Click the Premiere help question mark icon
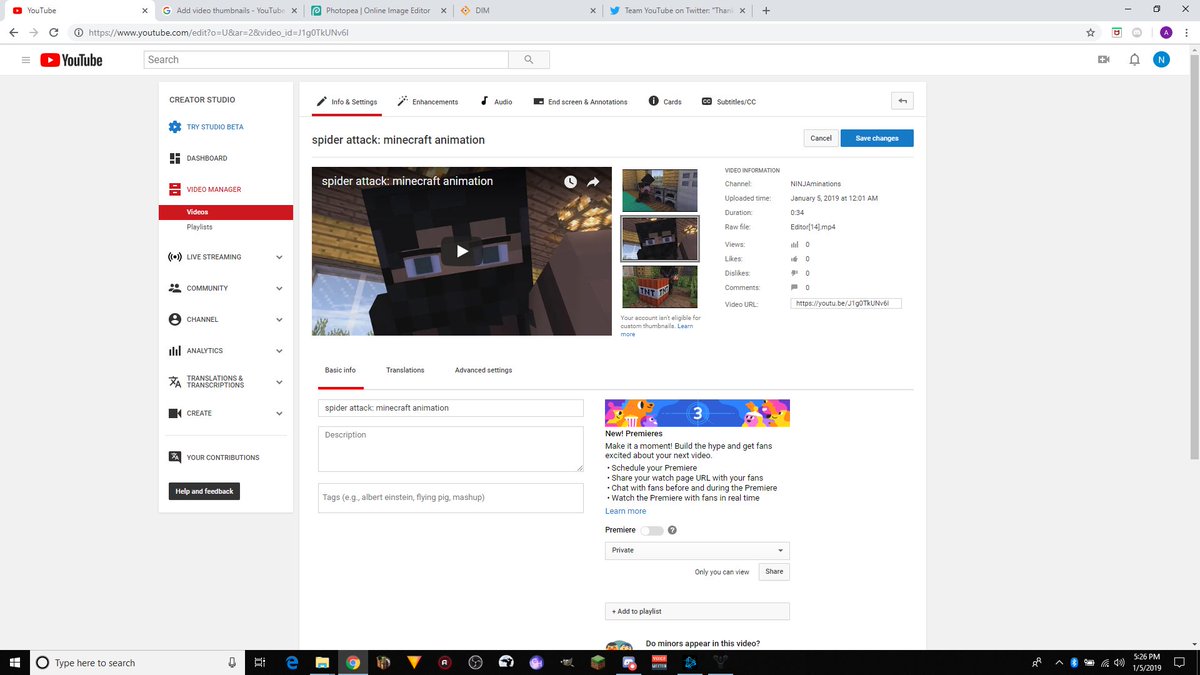The height and width of the screenshot is (675, 1200). point(672,530)
